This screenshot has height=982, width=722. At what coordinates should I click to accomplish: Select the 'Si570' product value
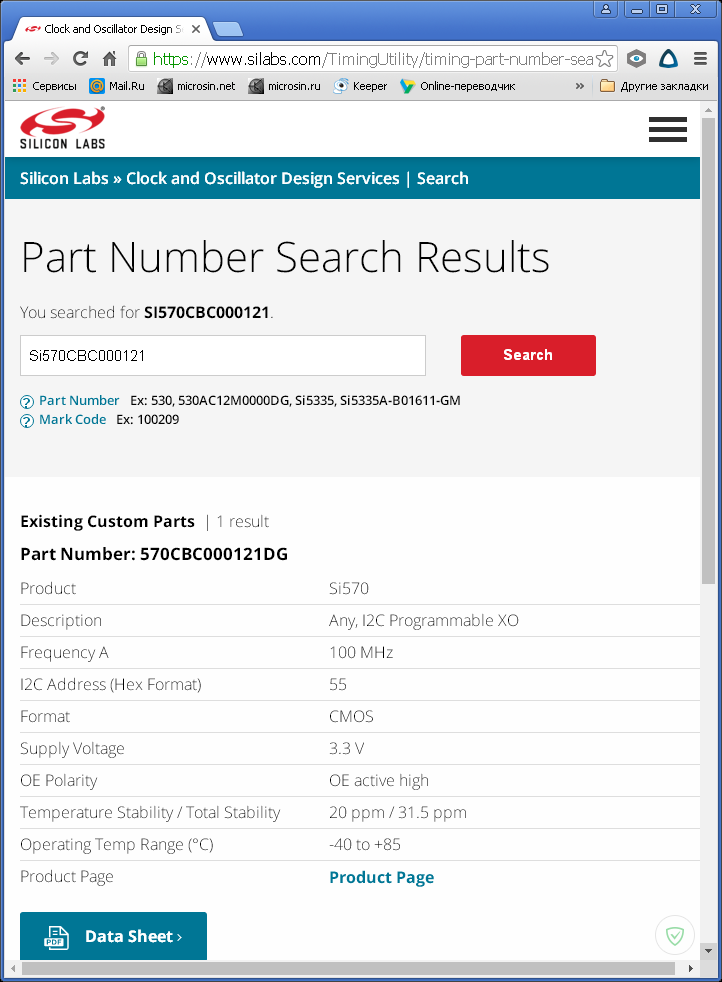click(349, 589)
